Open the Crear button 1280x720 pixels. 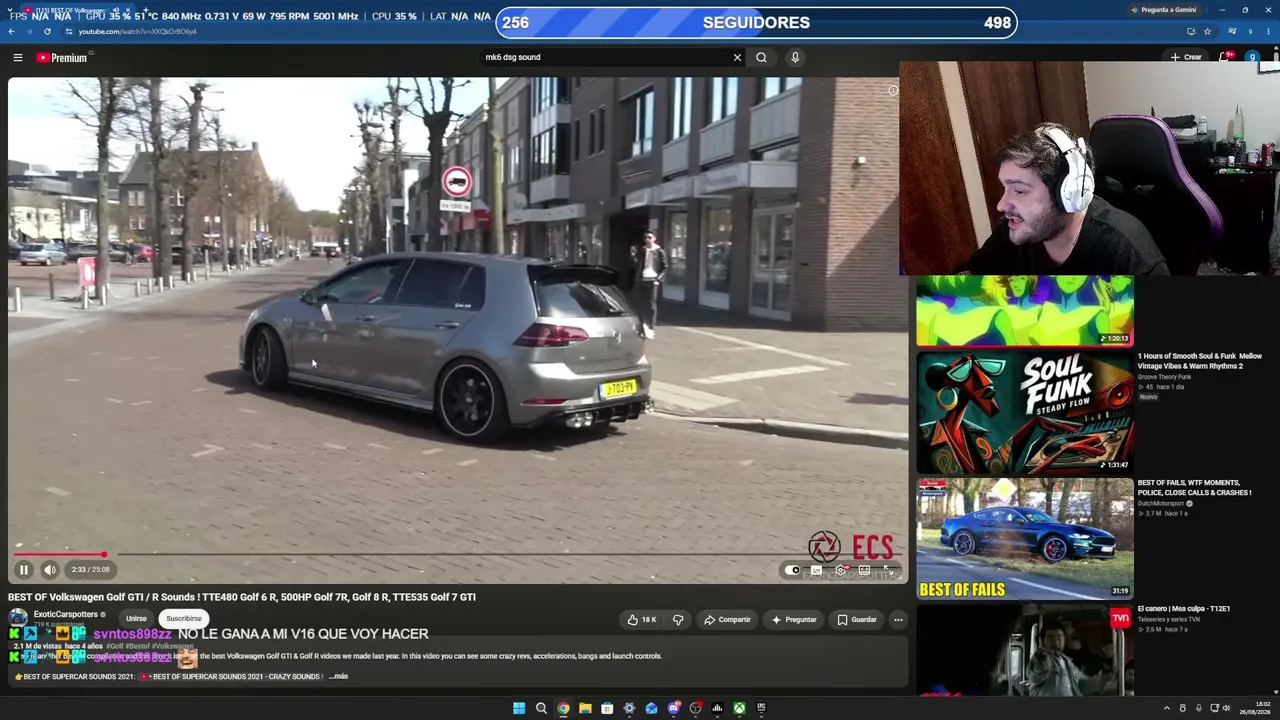pyautogui.click(x=1186, y=57)
